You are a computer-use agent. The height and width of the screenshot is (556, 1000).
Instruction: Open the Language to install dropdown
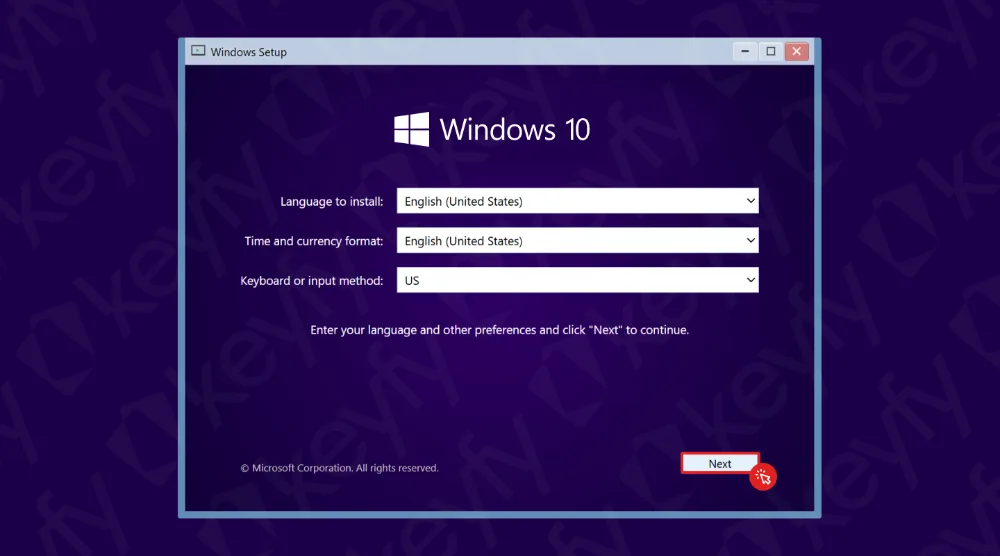[x=577, y=201]
